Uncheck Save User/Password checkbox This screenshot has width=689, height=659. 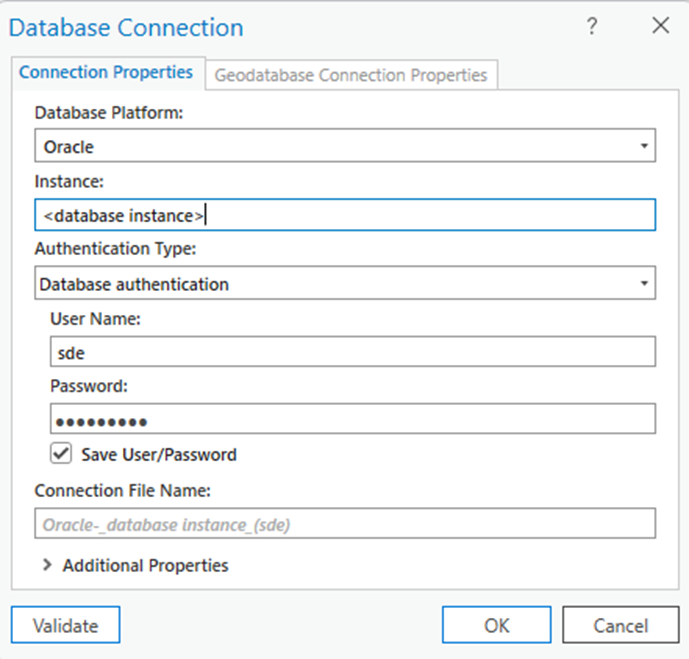pyautogui.click(x=61, y=454)
